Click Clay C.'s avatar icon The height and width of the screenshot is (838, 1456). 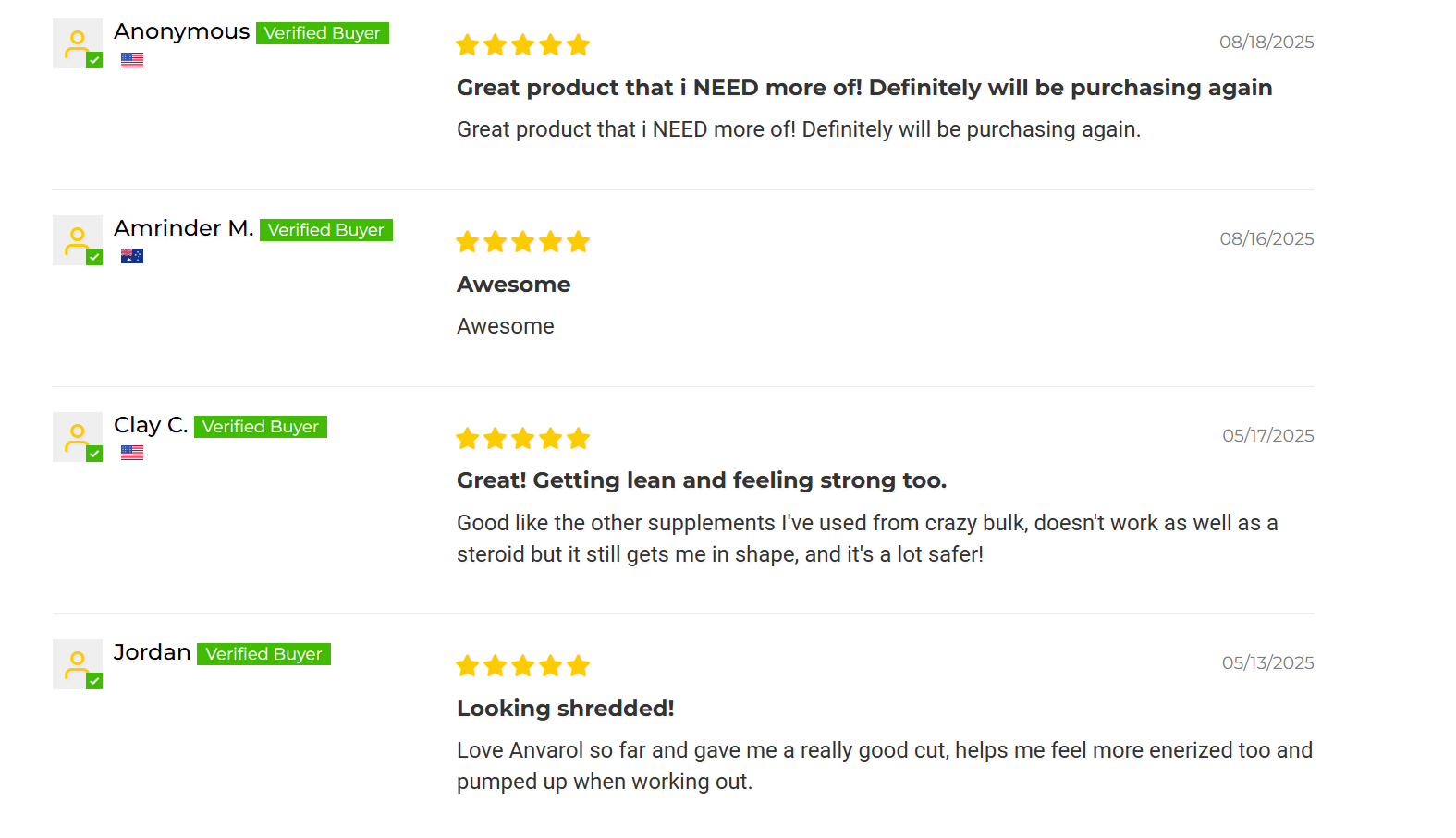78,437
